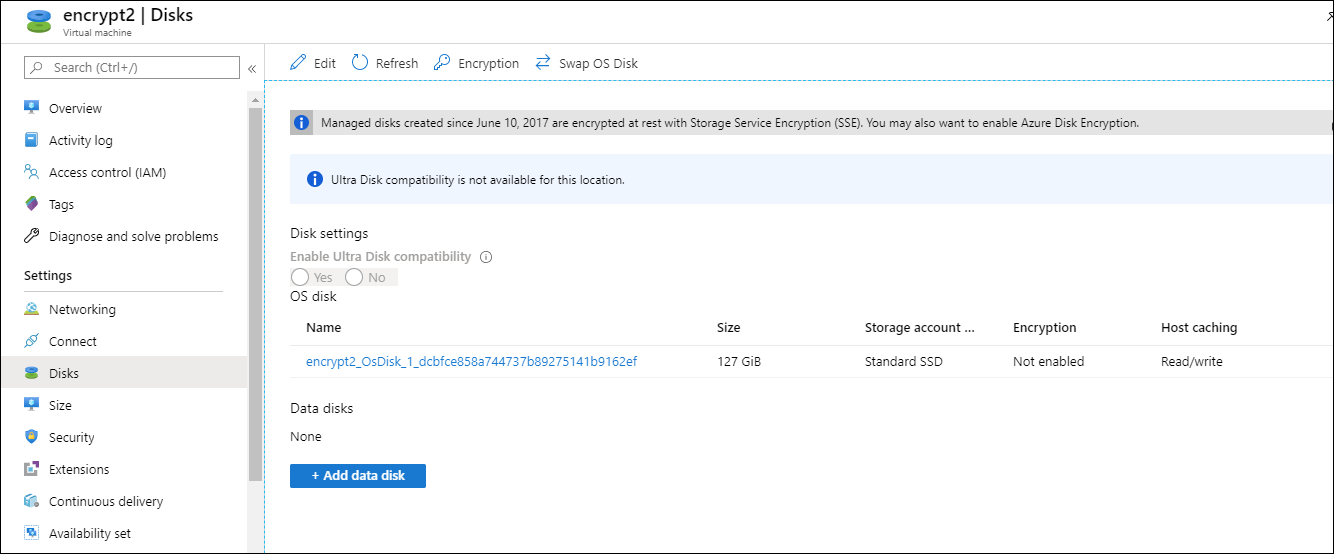Click the Availability set icon

(x=31, y=533)
